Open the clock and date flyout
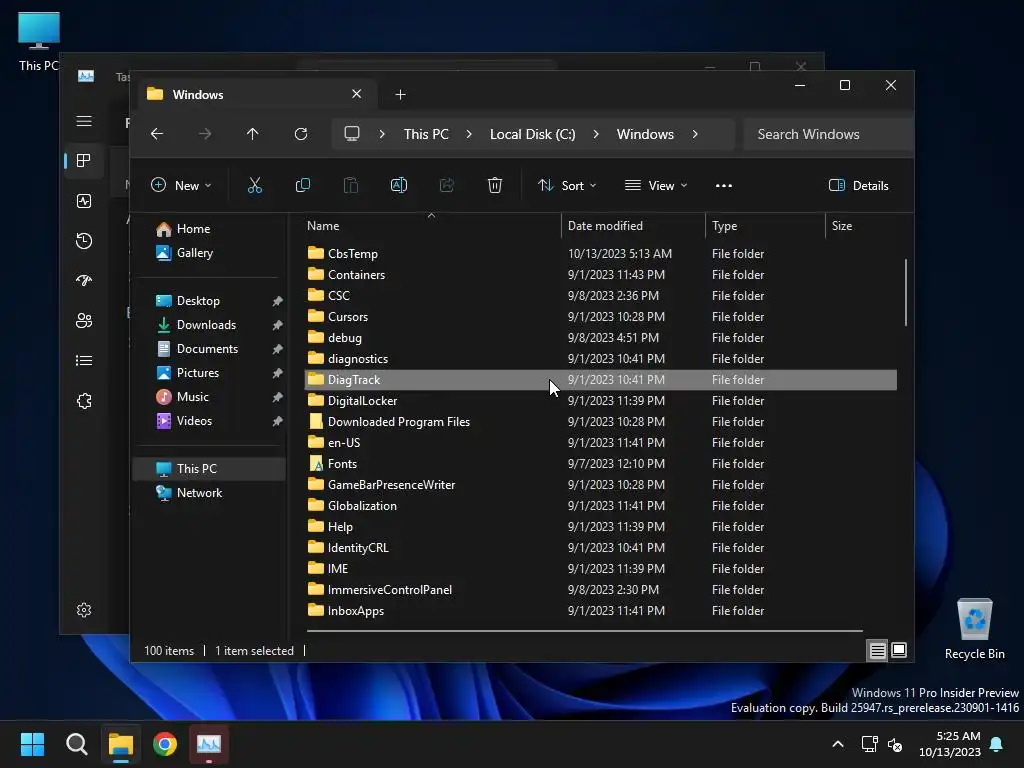 (950, 744)
